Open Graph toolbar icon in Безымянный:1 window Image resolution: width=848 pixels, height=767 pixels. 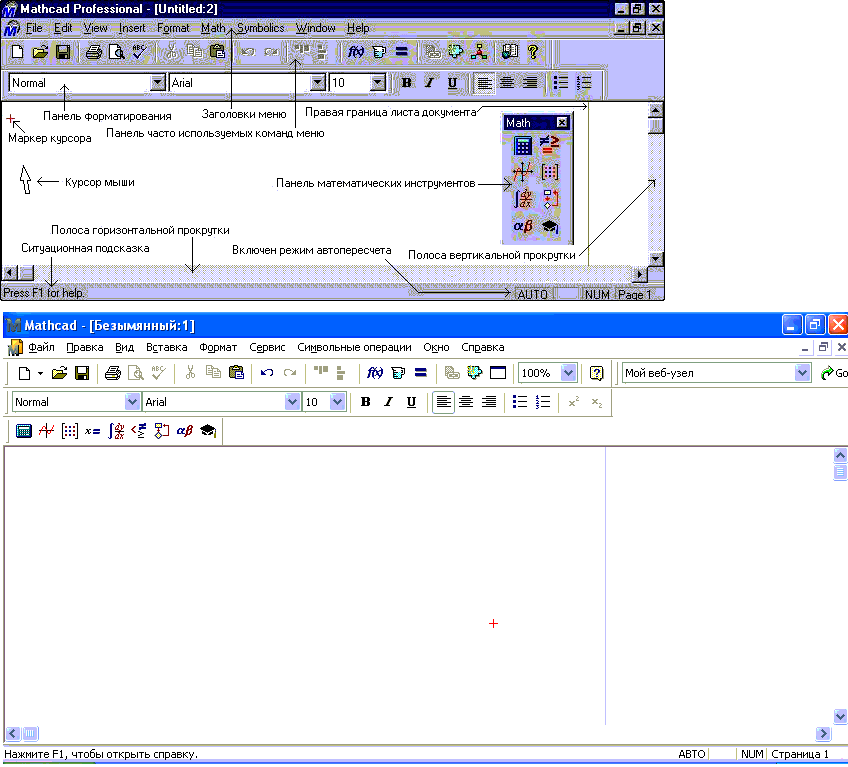[47, 431]
